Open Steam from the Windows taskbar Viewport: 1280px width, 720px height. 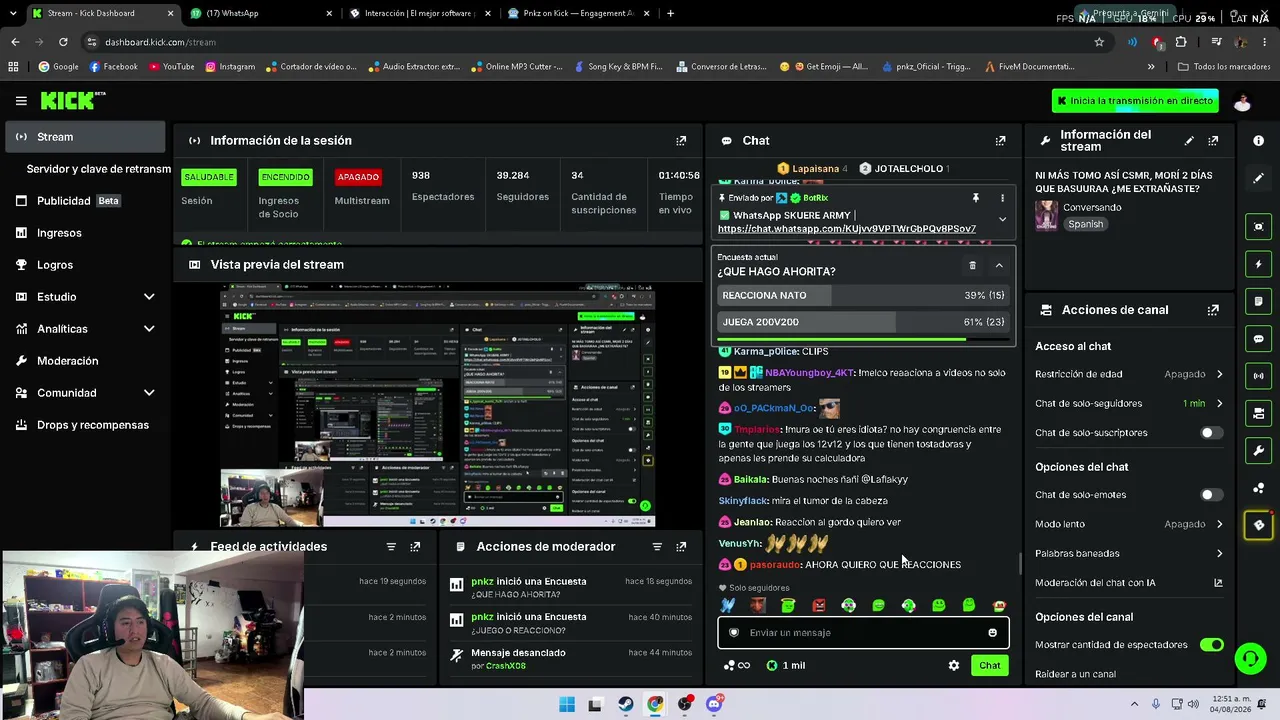(x=625, y=705)
